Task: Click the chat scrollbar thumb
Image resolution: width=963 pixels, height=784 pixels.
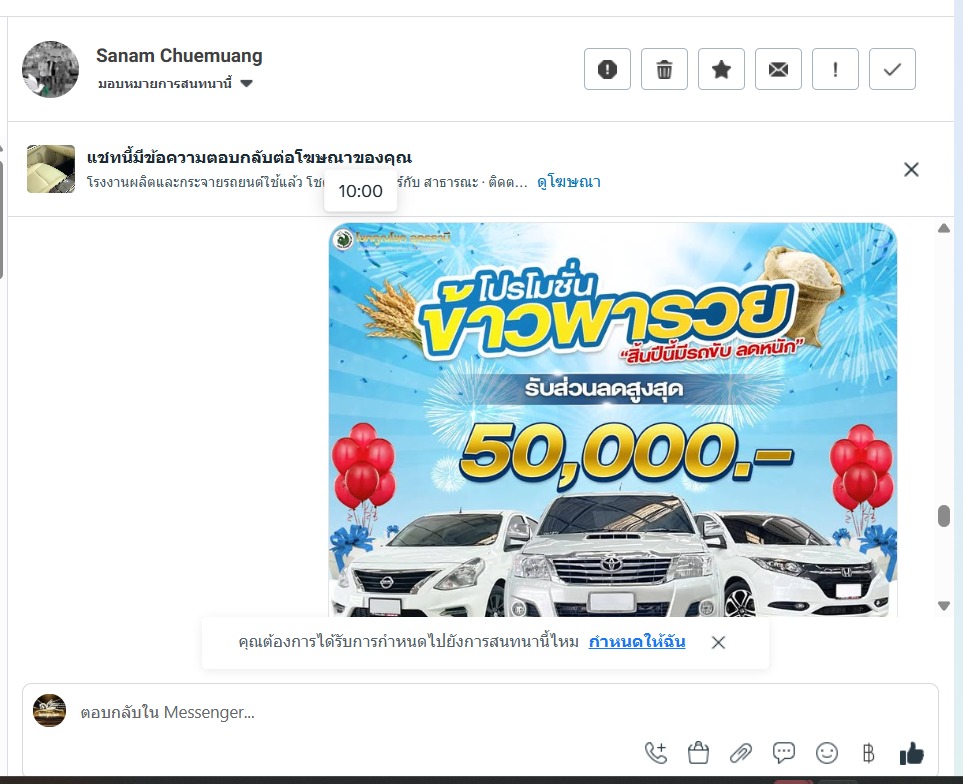Action: click(944, 516)
